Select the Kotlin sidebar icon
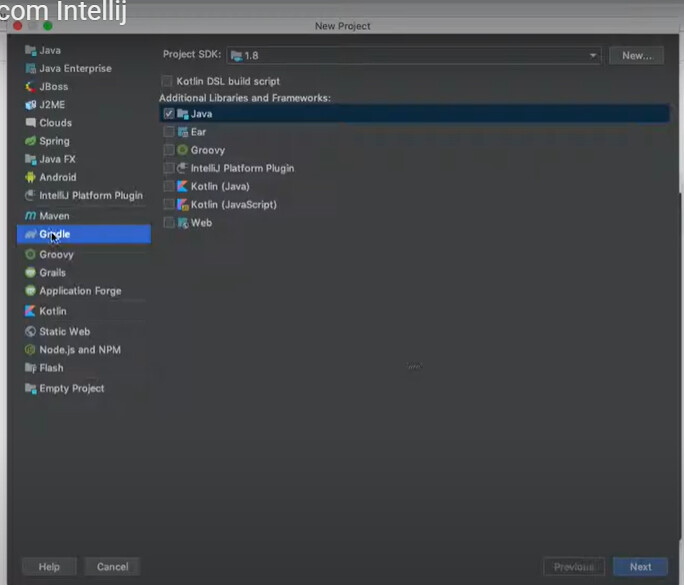Viewport: 684px width, 585px height. coord(31,311)
